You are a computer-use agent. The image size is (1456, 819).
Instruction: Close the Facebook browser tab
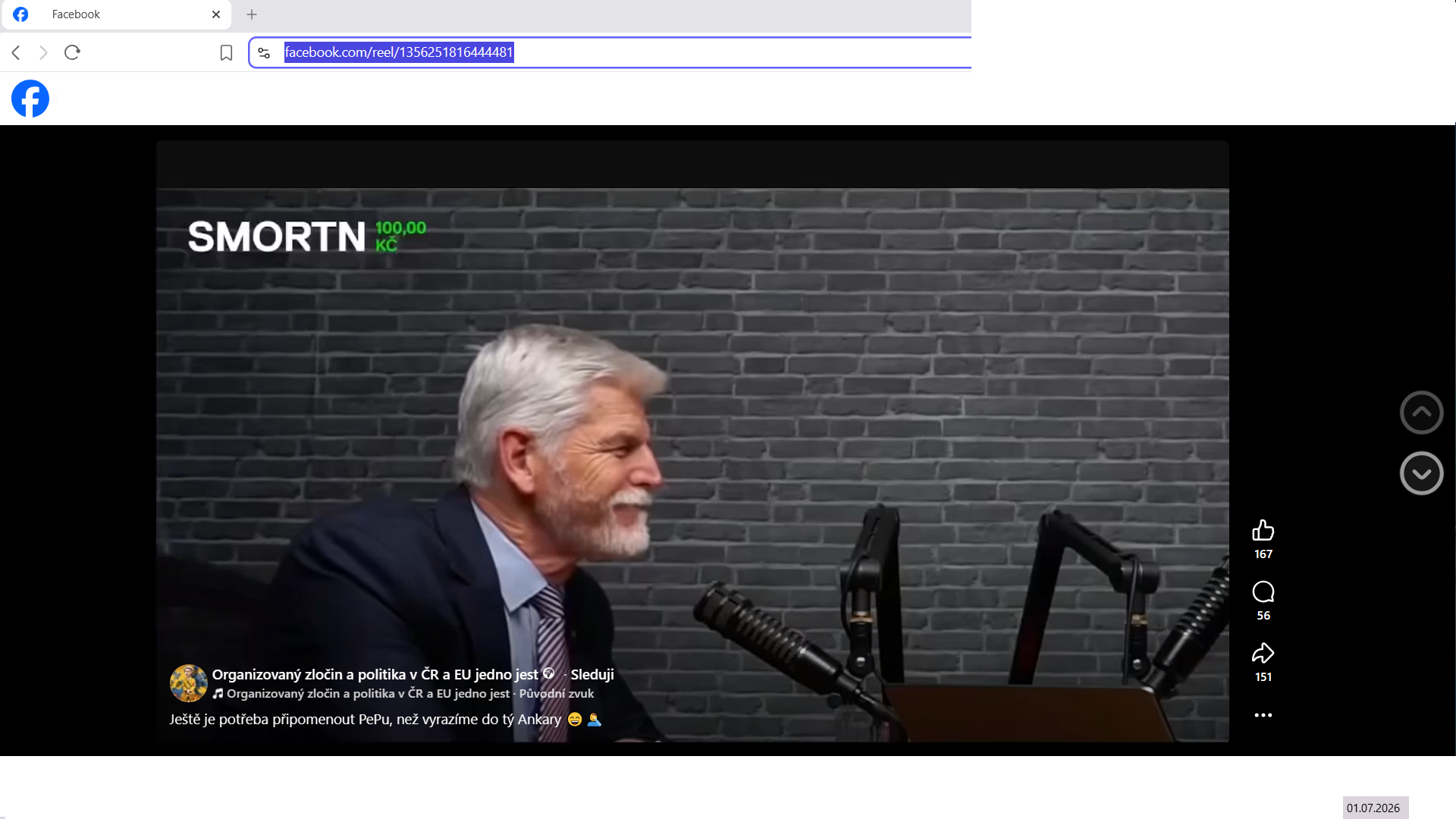coord(216,14)
